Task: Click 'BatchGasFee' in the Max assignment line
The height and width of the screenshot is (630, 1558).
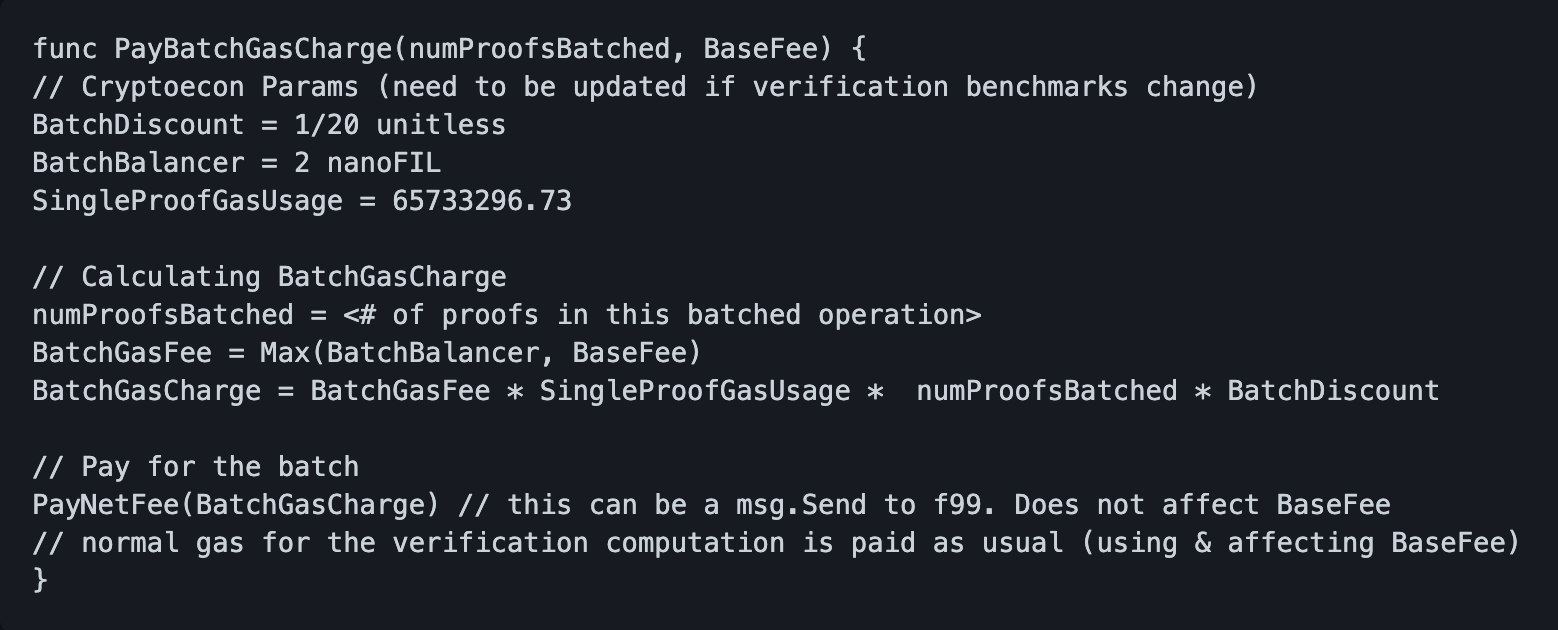Action: click(122, 353)
